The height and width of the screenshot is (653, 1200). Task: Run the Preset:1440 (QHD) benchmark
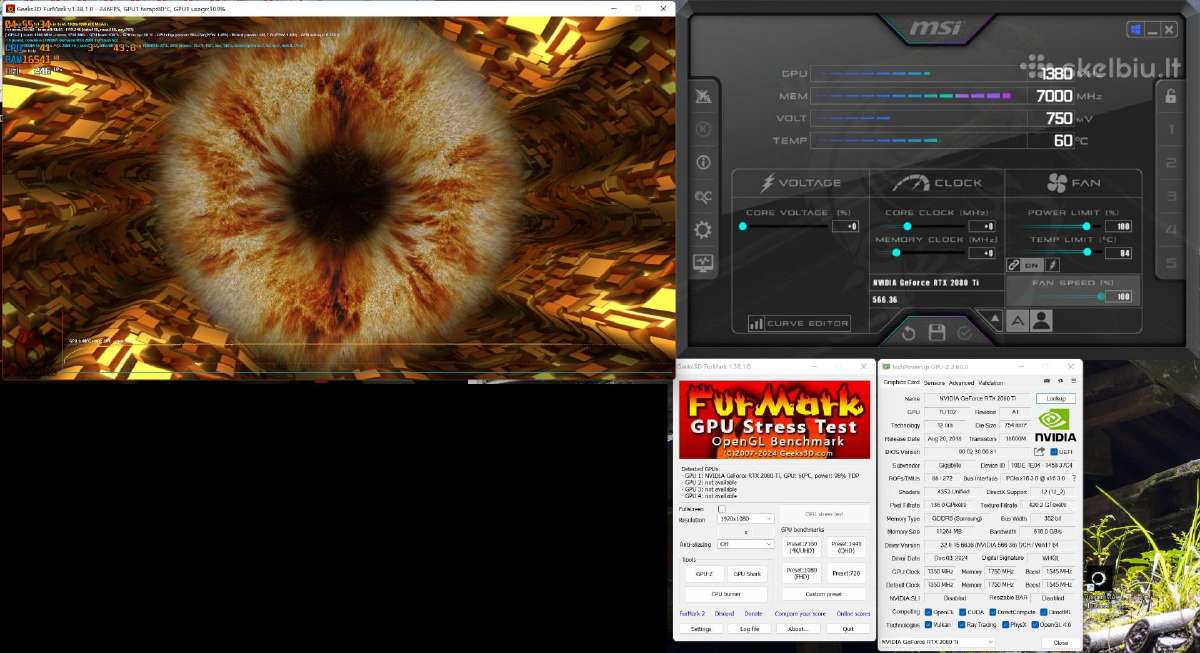coord(846,548)
